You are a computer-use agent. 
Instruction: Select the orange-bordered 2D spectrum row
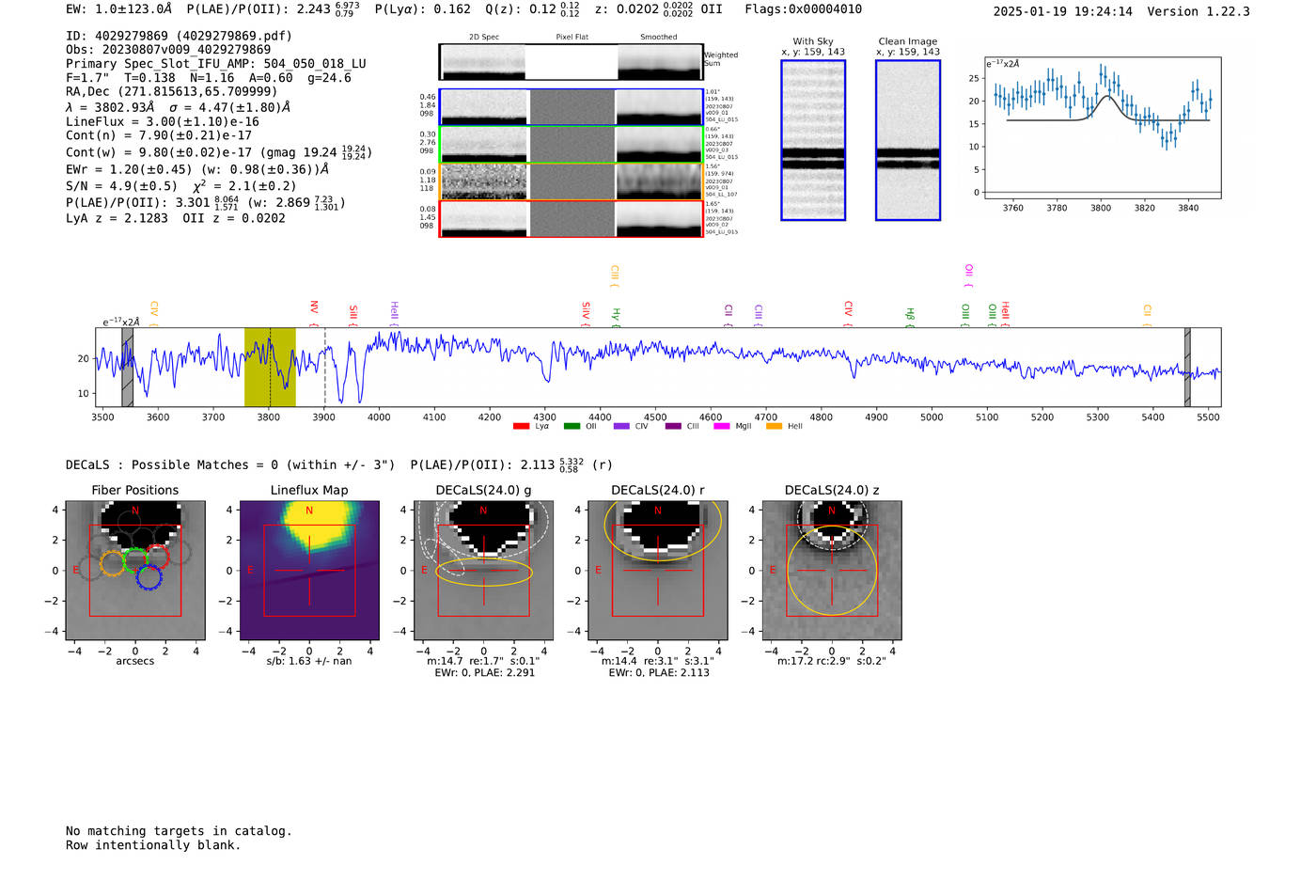(x=571, y=181)
